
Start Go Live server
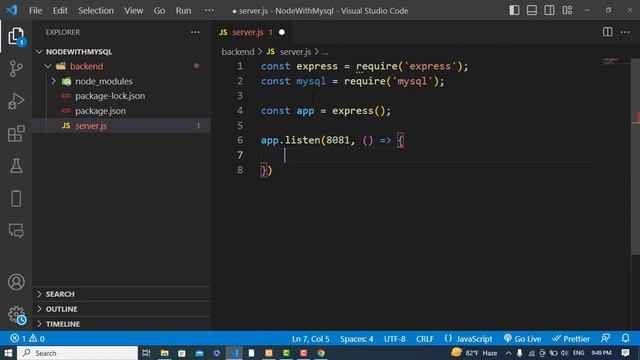point(522,339)
